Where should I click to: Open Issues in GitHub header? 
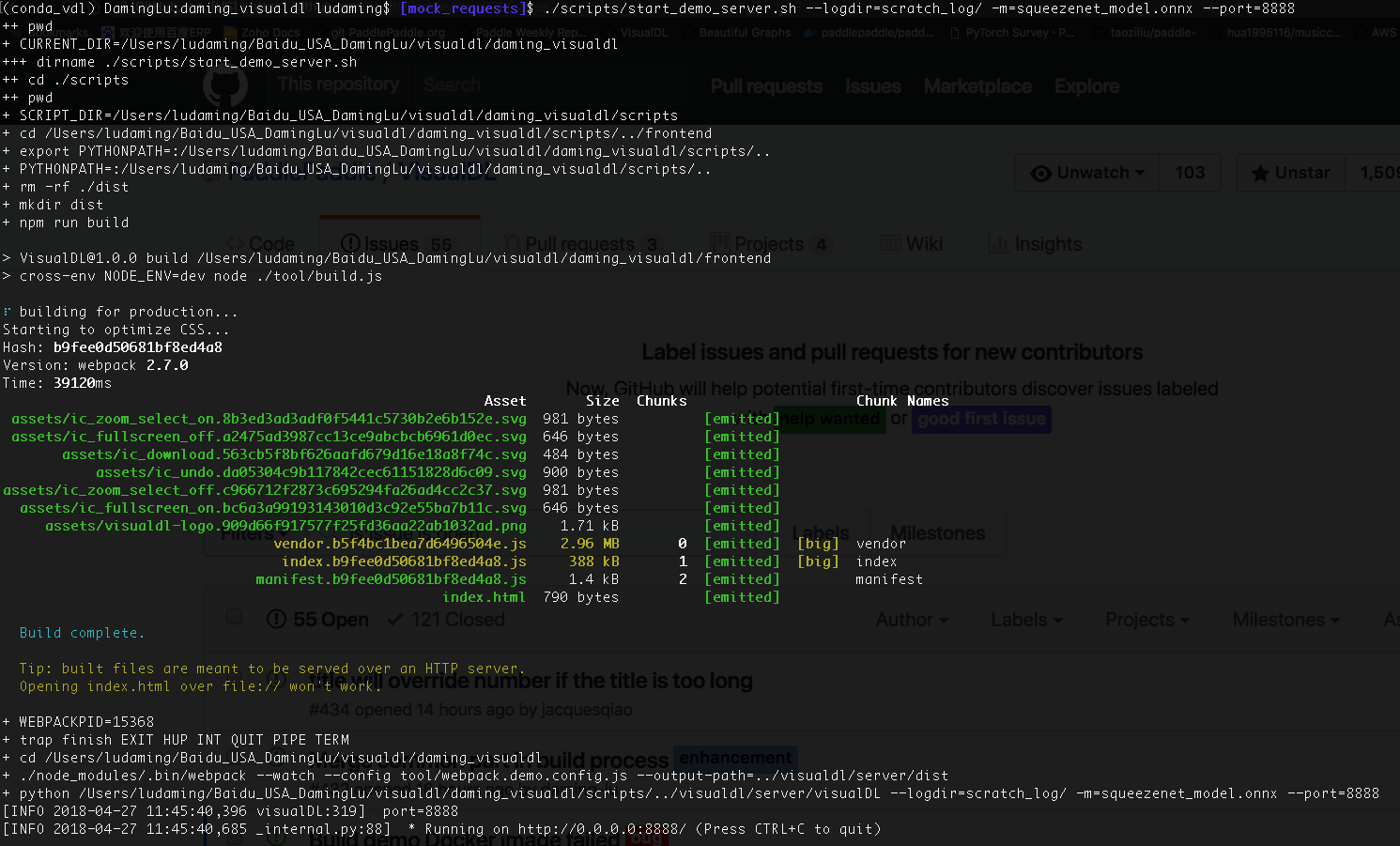click(873, 86)
